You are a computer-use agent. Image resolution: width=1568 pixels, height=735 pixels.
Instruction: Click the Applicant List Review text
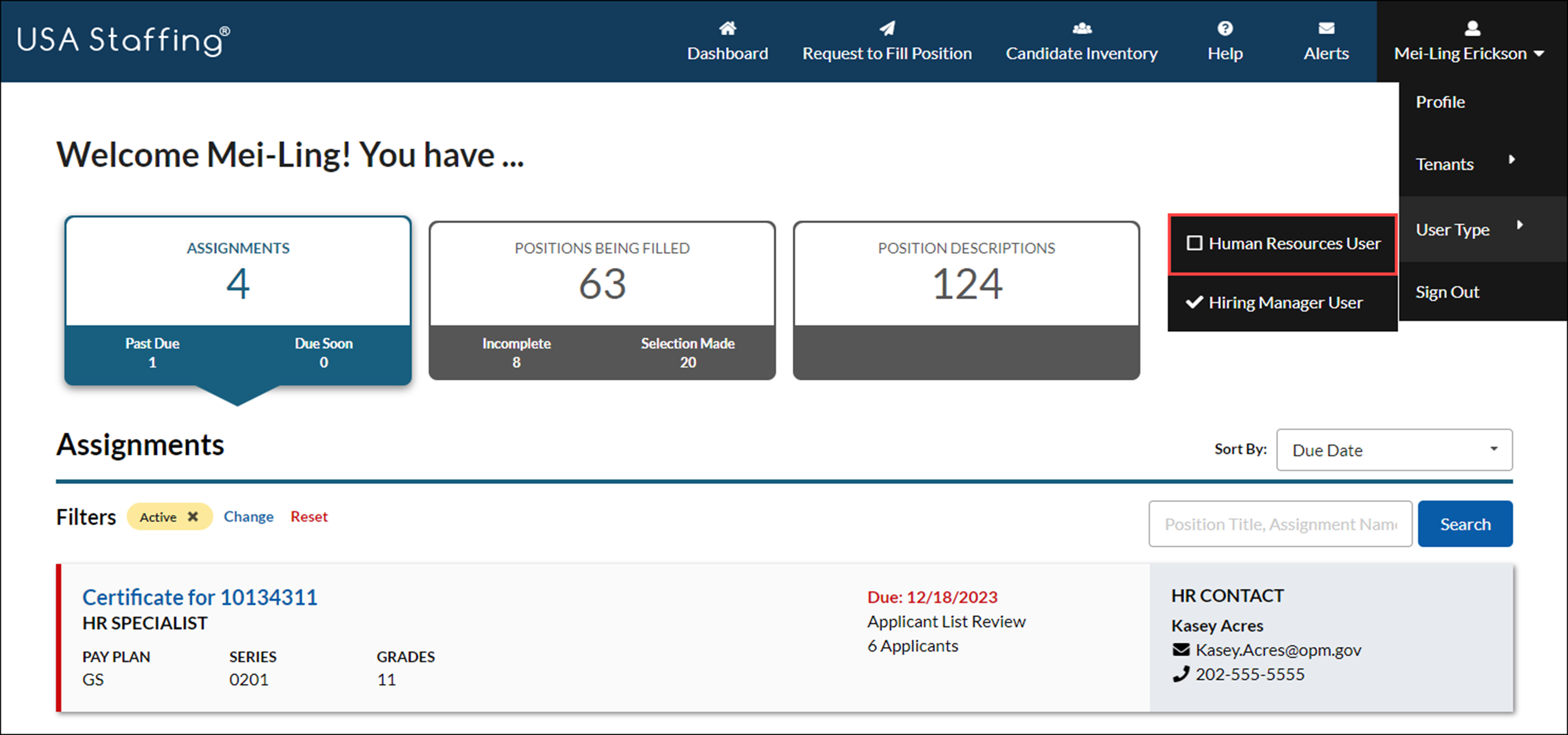(x=946, y=622)
